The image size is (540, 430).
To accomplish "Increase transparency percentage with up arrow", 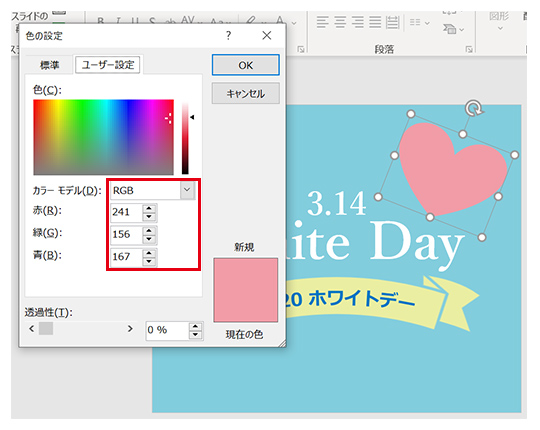I will [195, 327].
